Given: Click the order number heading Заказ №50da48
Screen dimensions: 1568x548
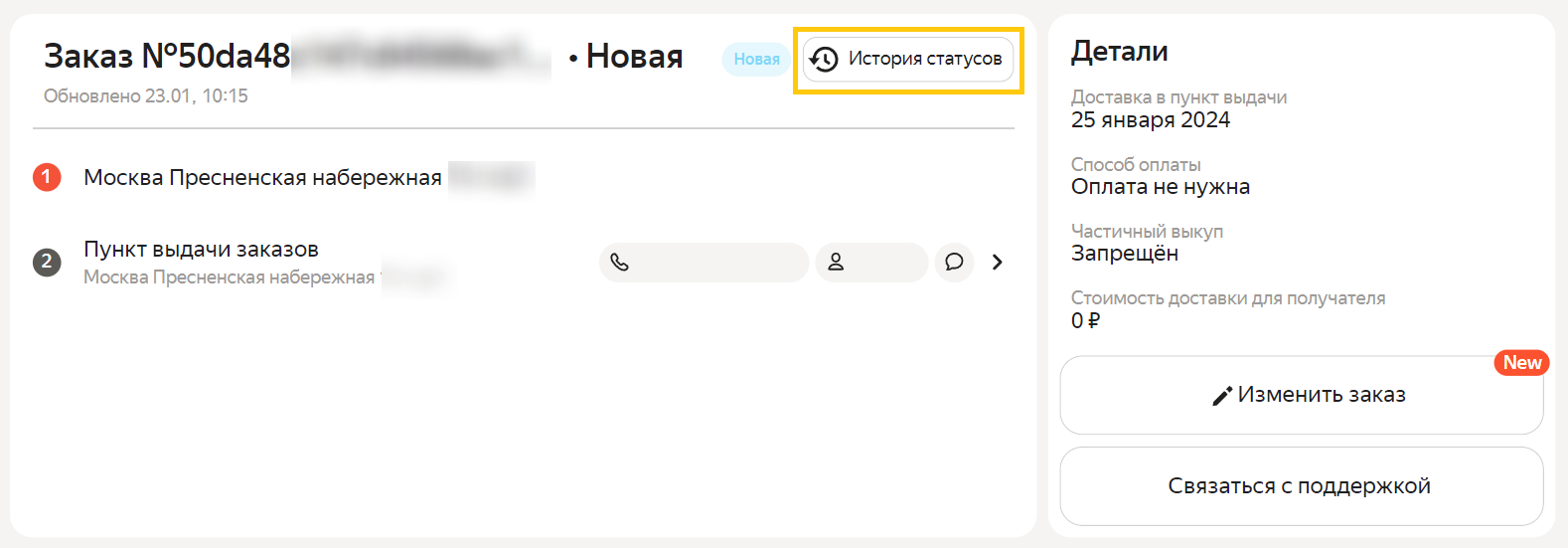Looking at the screenshot, I should click(167, 57).
